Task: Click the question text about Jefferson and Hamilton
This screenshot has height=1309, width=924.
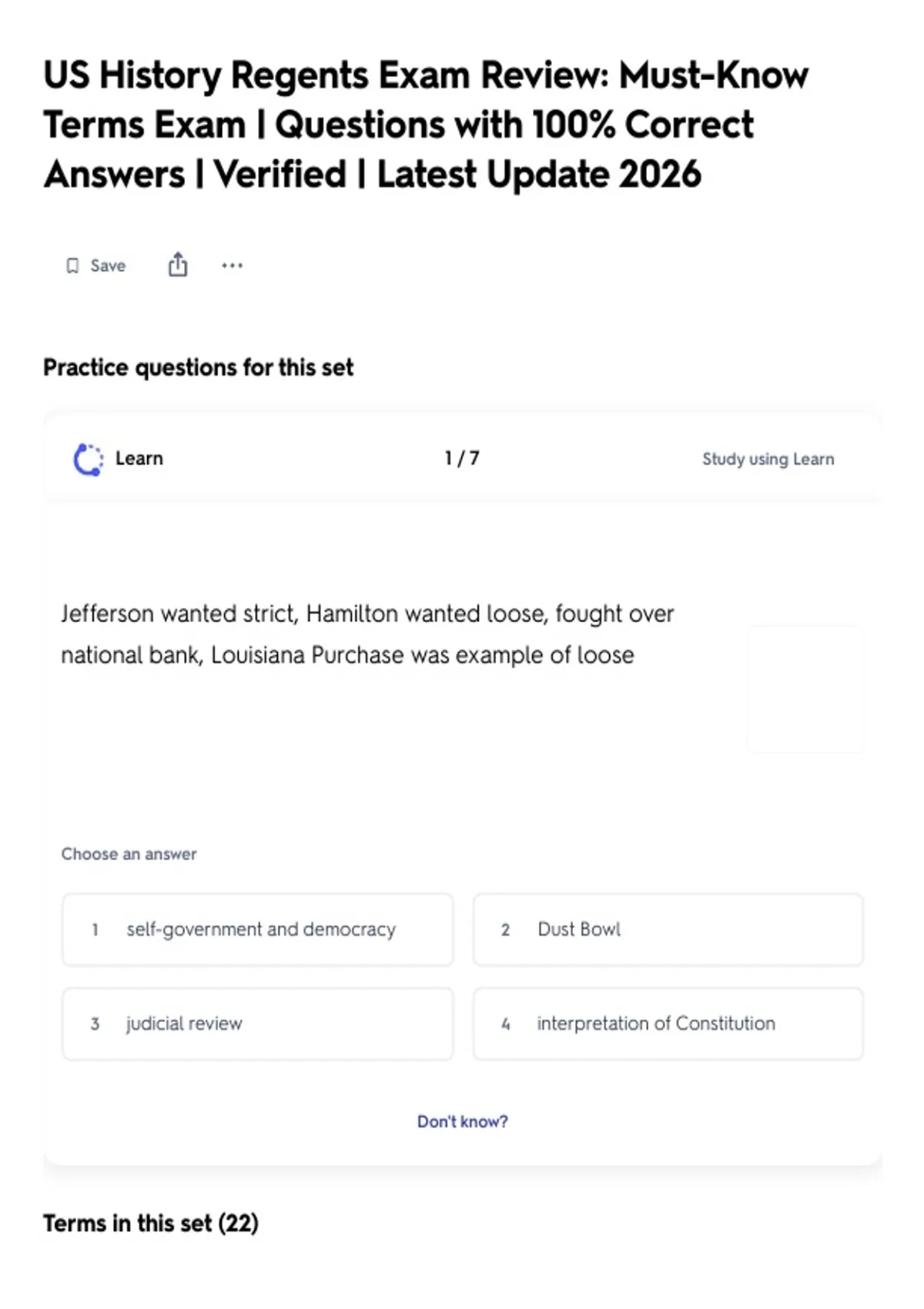Action: 367,634
